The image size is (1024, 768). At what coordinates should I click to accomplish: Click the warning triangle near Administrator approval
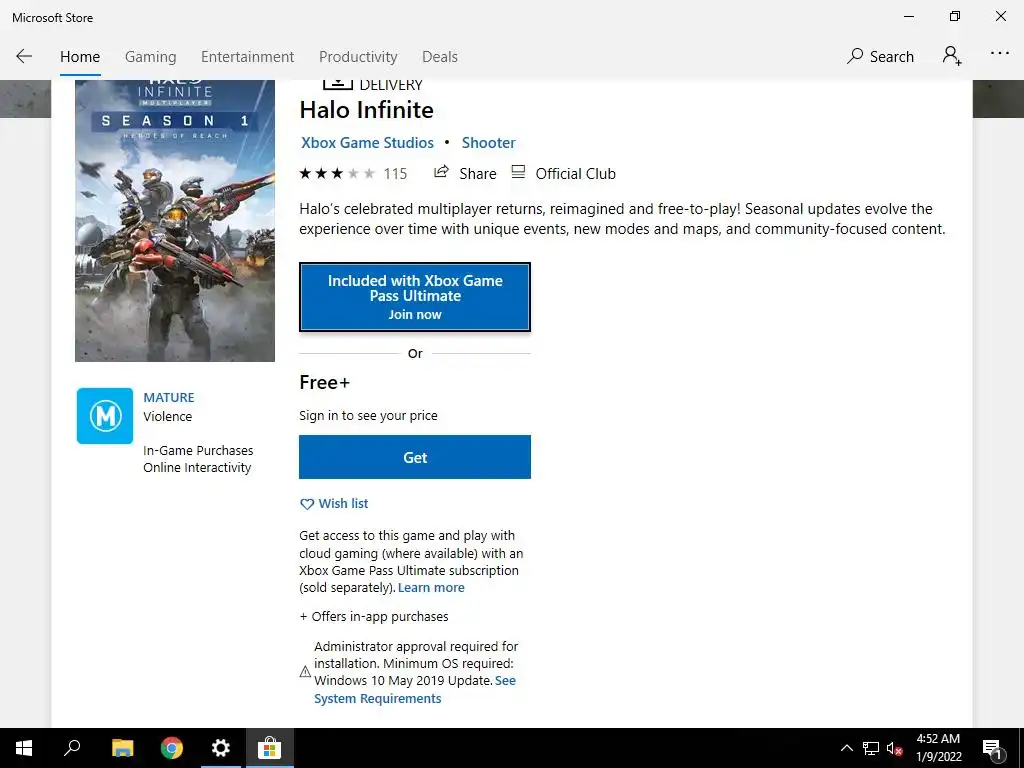click(x=305, y=671)
